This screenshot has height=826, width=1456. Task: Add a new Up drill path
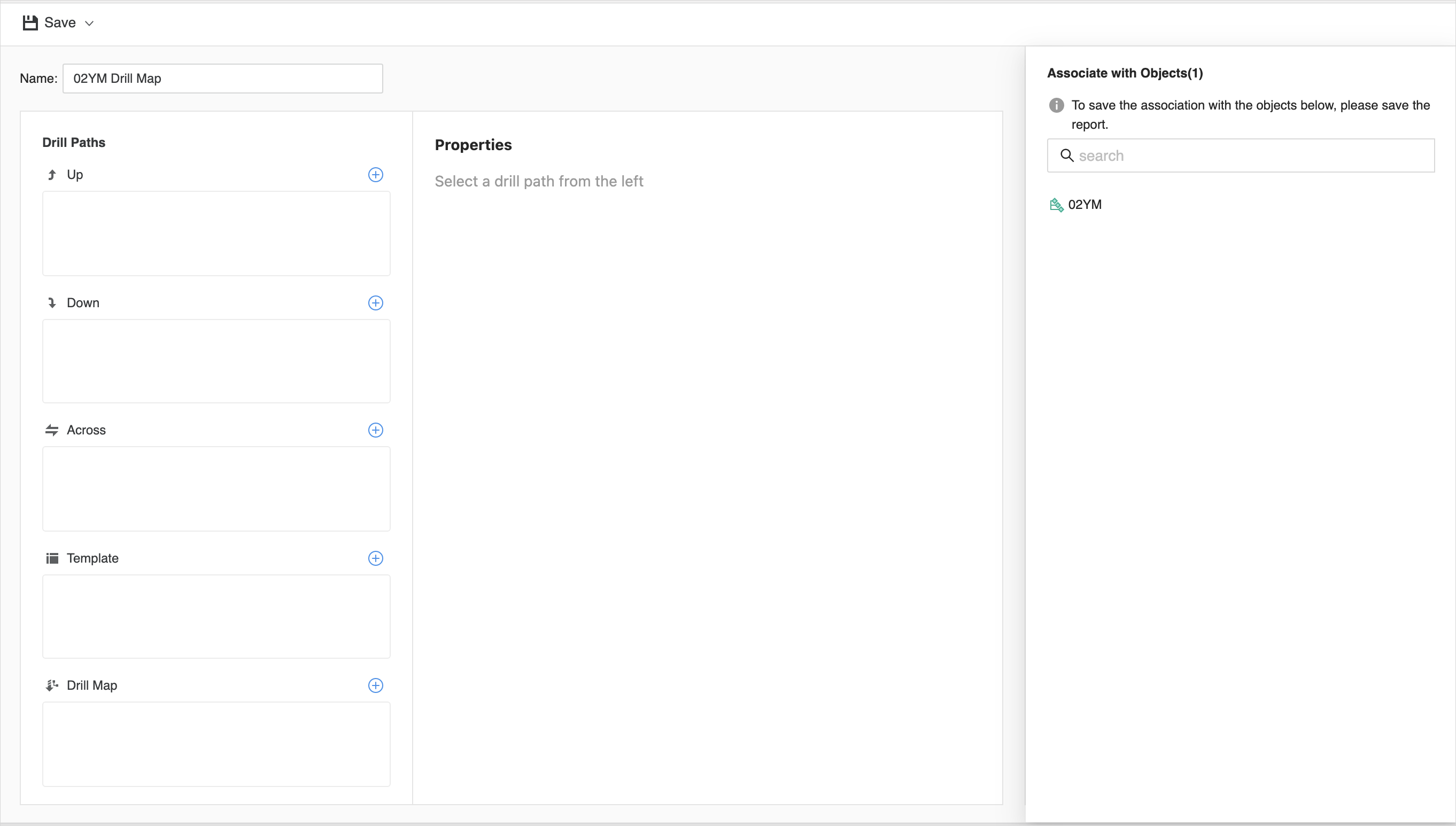[376, 175]
